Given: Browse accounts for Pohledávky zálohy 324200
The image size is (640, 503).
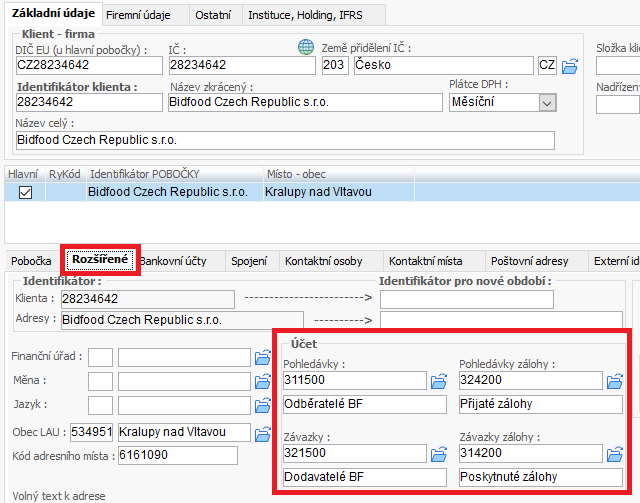Looking at the screenshot, I should pos(613,381).
